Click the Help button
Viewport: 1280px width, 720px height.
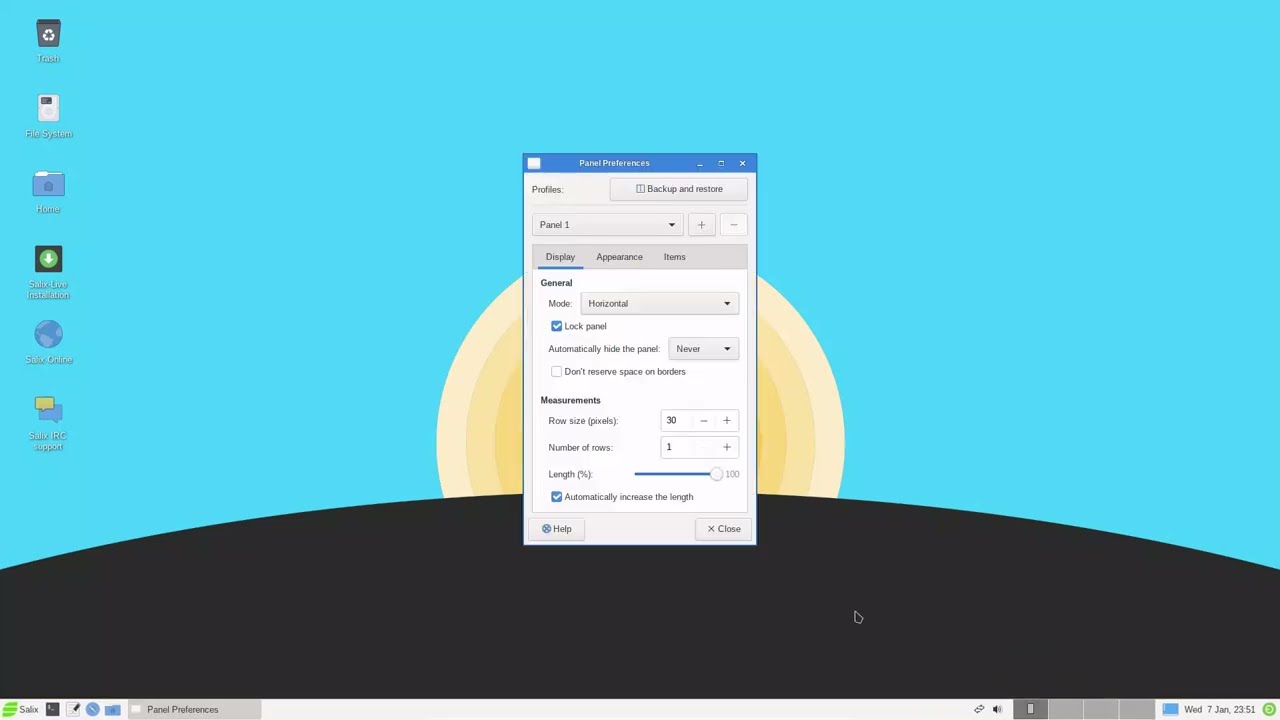click(x=556, y=529)
